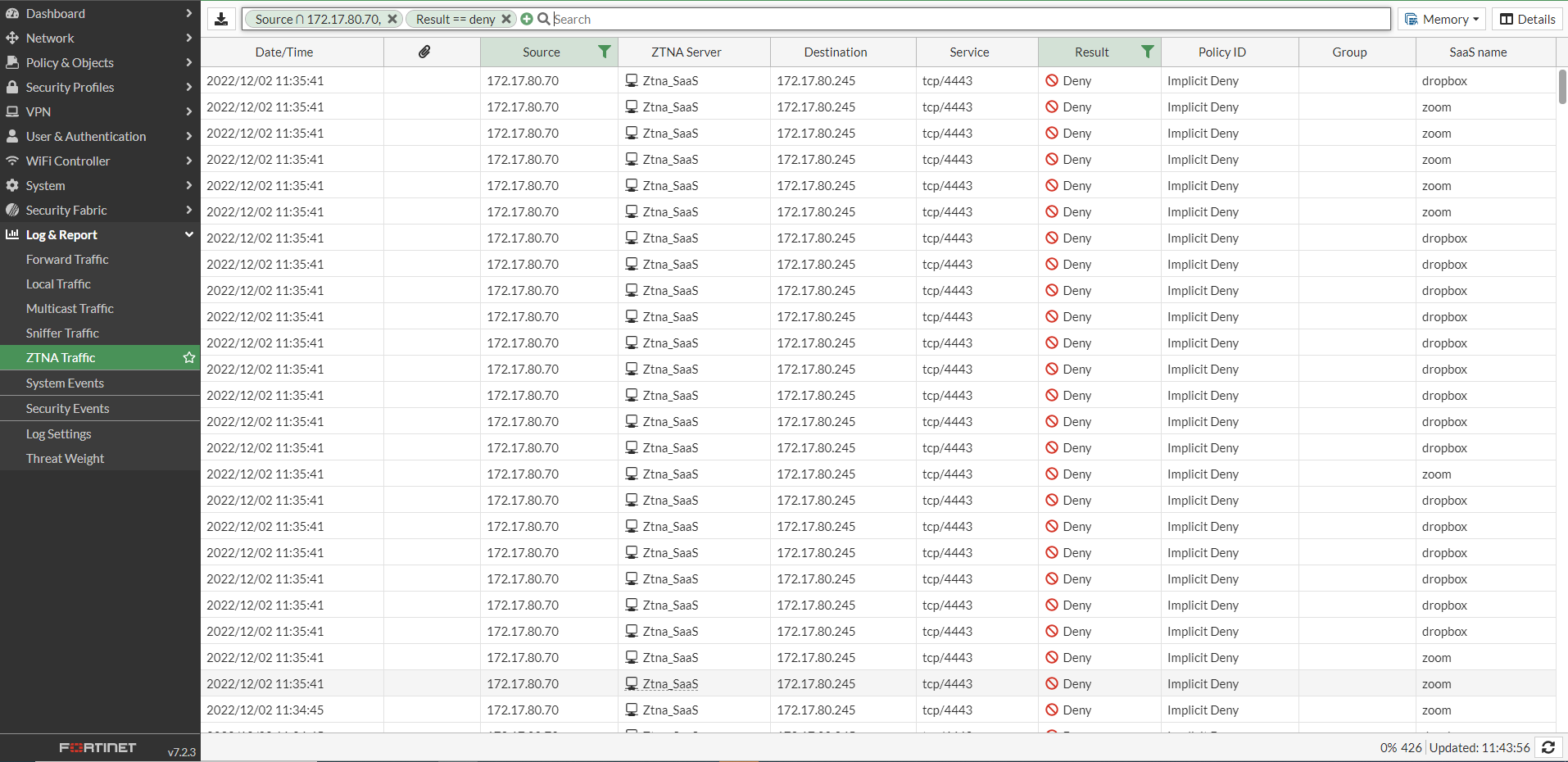Toggle the favorite star on ZTNA Traffic
This screenshot has height=762, width=1568.
[x=188, y=357]
